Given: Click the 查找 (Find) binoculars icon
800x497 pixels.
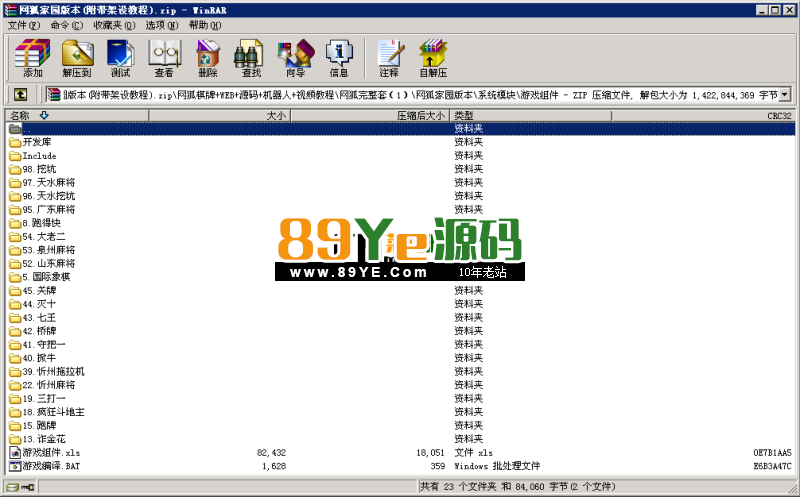Looking at the screenshot, I should tap(249, 58).
